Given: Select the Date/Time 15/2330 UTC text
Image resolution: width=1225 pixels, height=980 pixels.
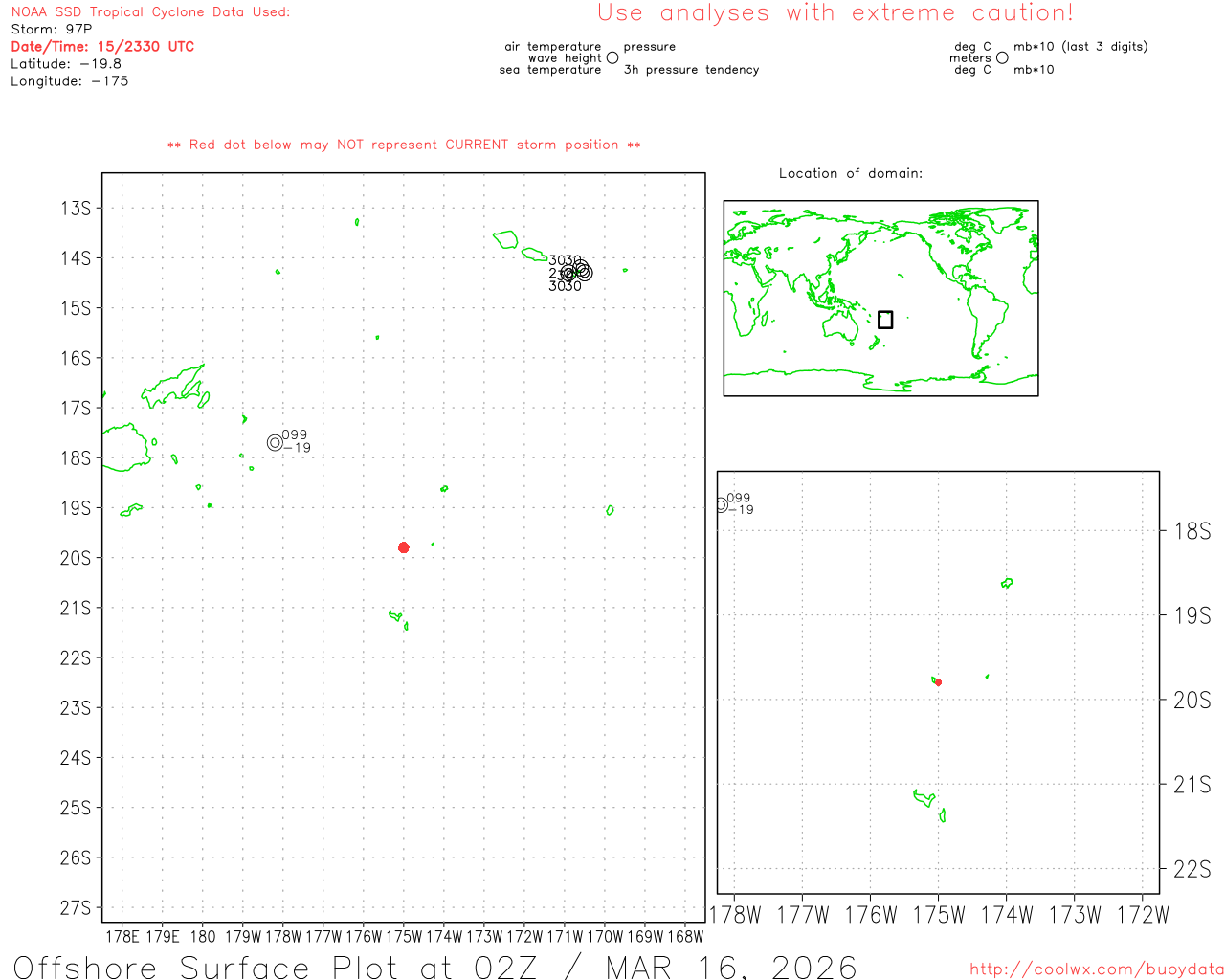Looking at the screenshot, I should click(102, 46).
